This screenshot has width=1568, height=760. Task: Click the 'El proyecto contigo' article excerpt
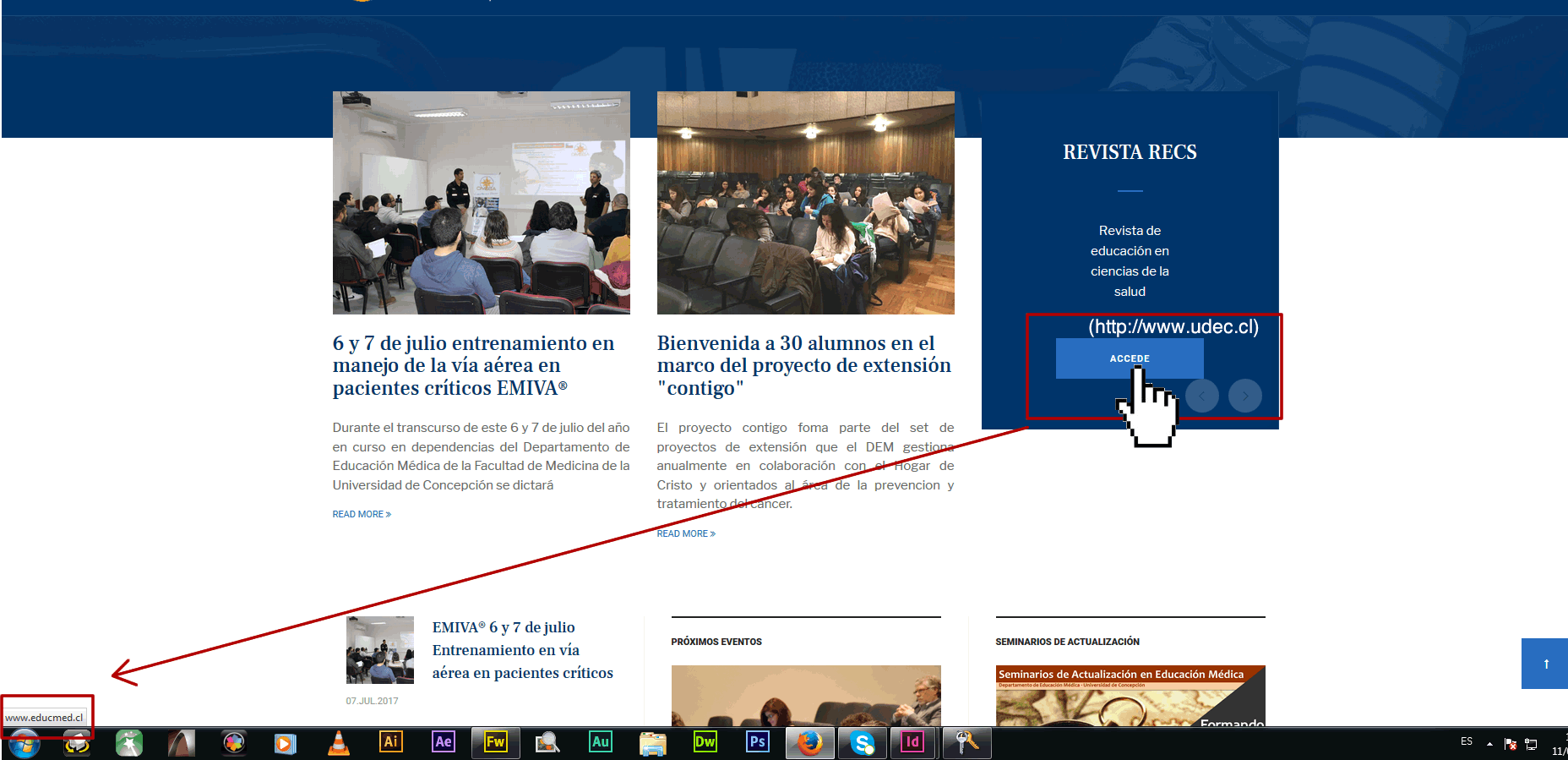click(x=806, y=466)
